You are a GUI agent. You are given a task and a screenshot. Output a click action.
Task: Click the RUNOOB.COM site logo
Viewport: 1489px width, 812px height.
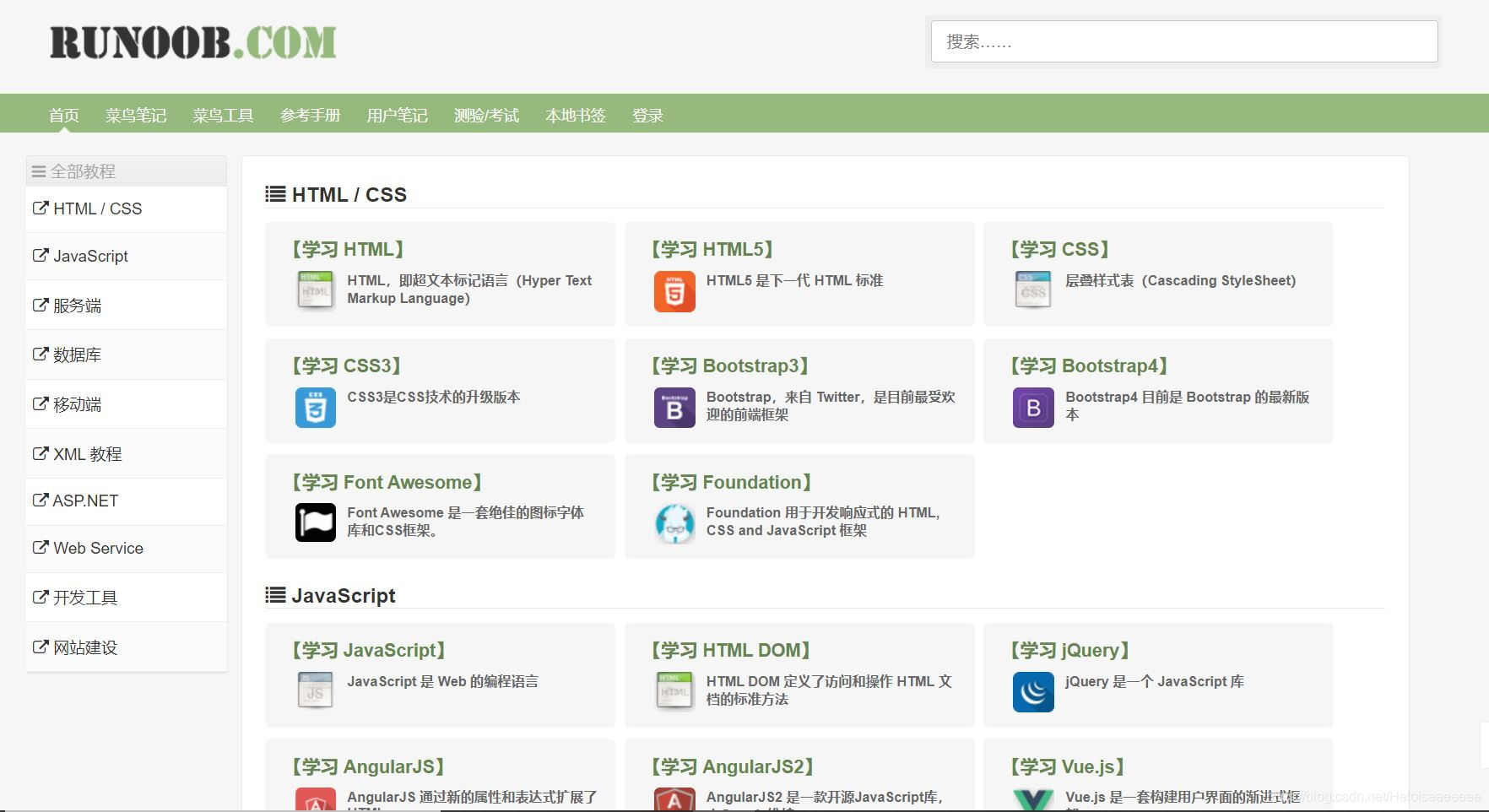tap(193, 42)
